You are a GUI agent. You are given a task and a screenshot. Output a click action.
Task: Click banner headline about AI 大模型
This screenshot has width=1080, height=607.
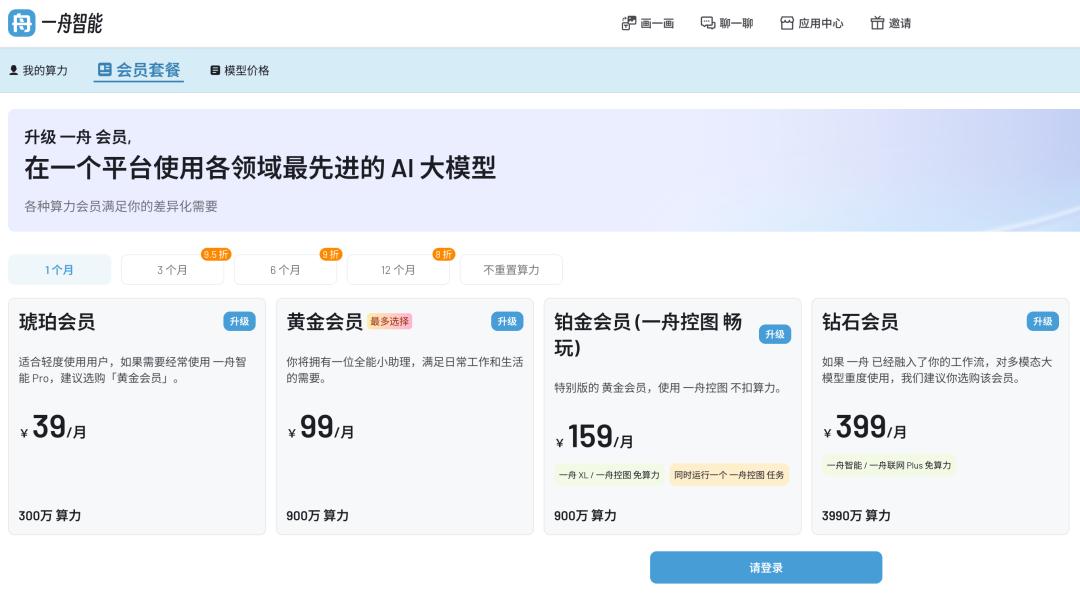(260, 167)
